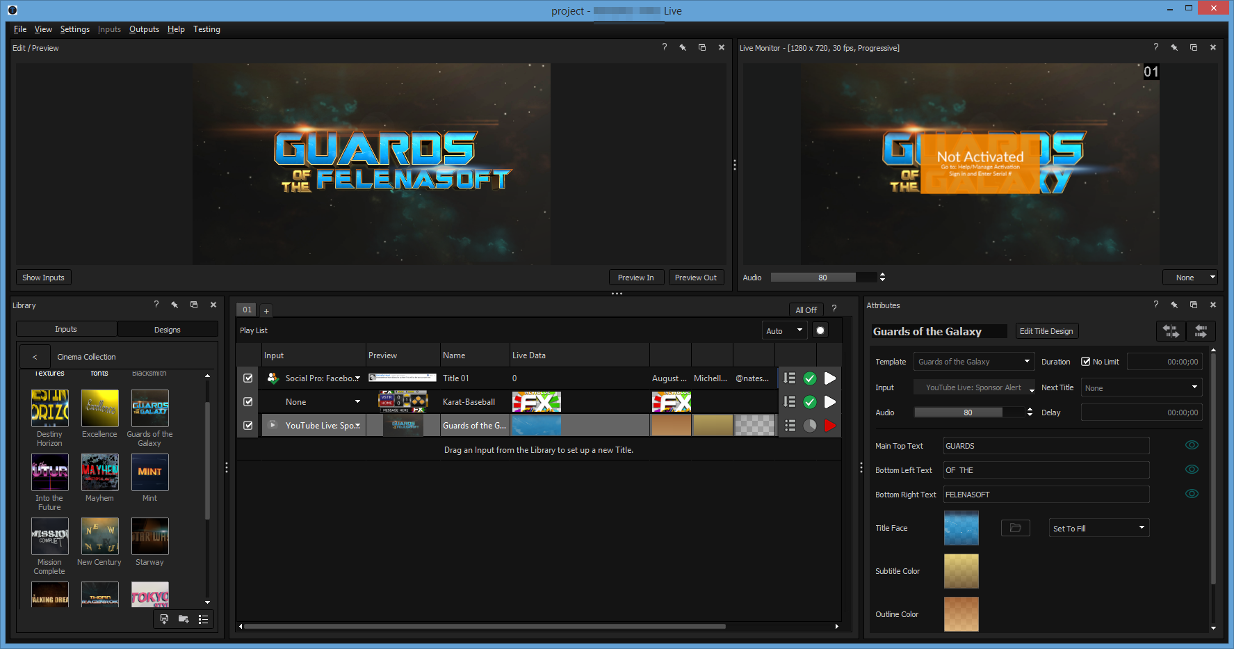Screen dimensions: 1234x649
Task: Play the Title 01 row
Action: point(830,378)
